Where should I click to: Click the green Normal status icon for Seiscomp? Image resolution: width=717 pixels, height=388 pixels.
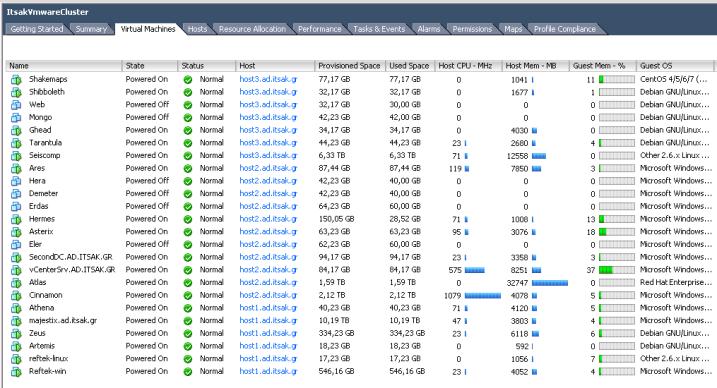coord(187,156)
